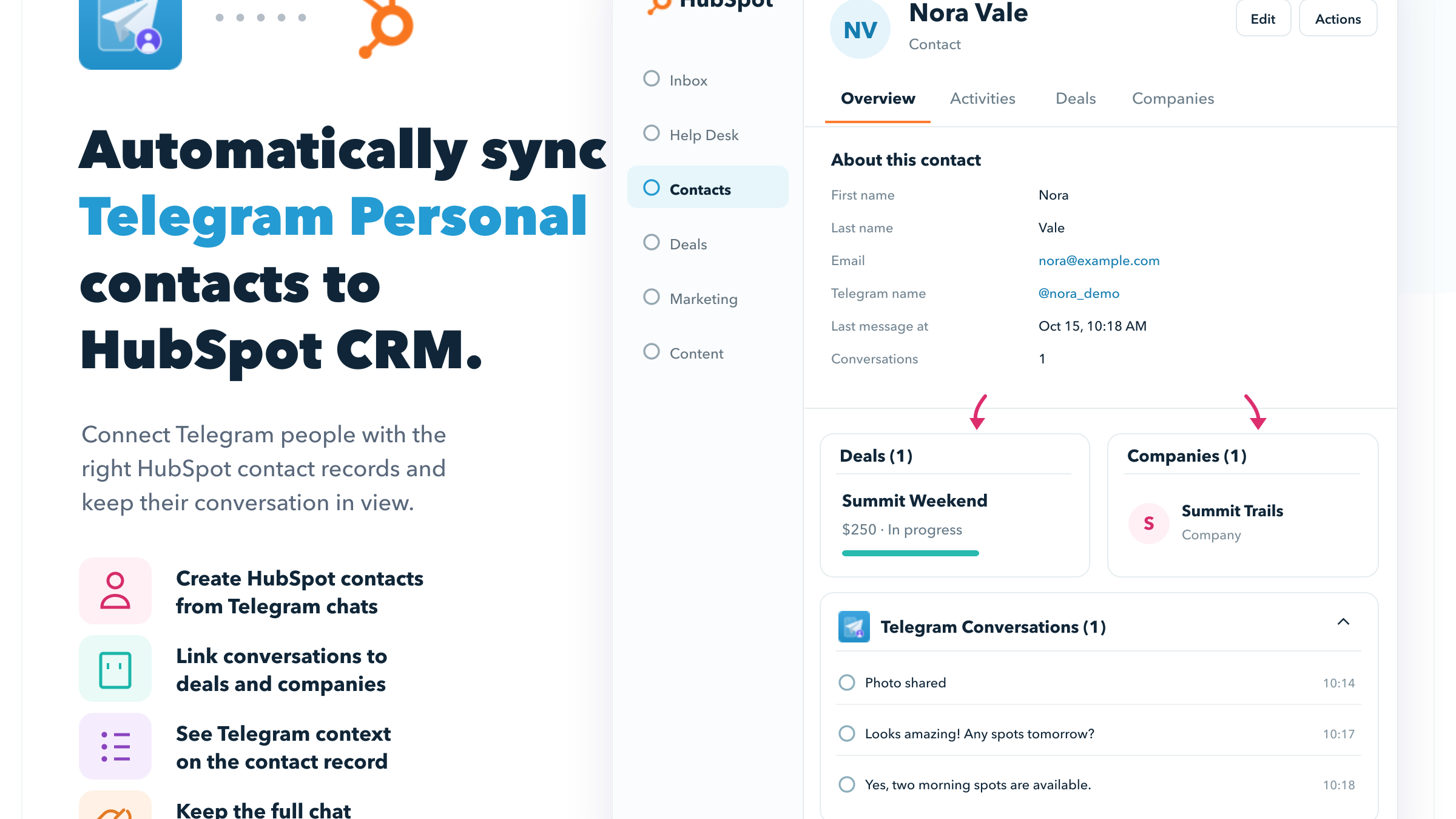Open Content in the sidebar

coord(707,353)
